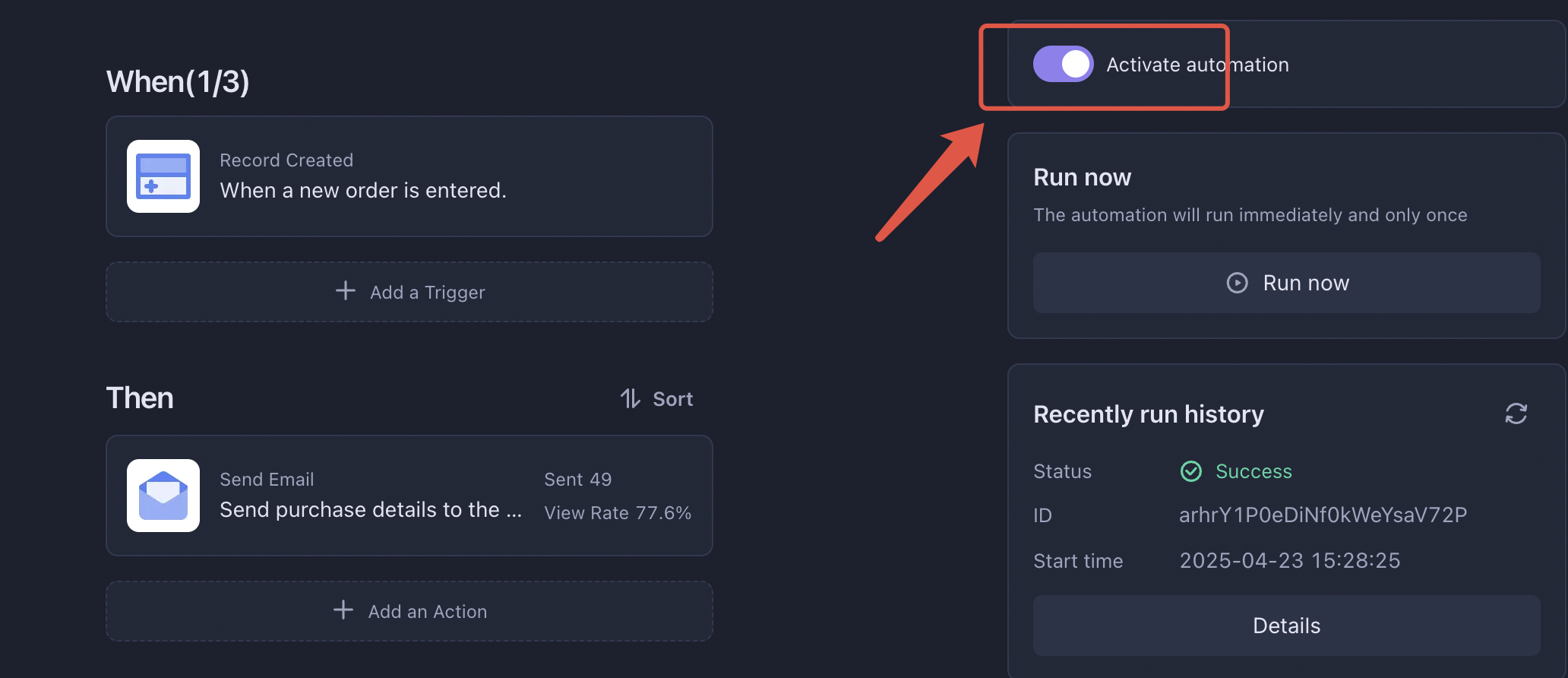1568x678 pixels.
Task: Run the automation now
Action: click(x=1286, y=283)
